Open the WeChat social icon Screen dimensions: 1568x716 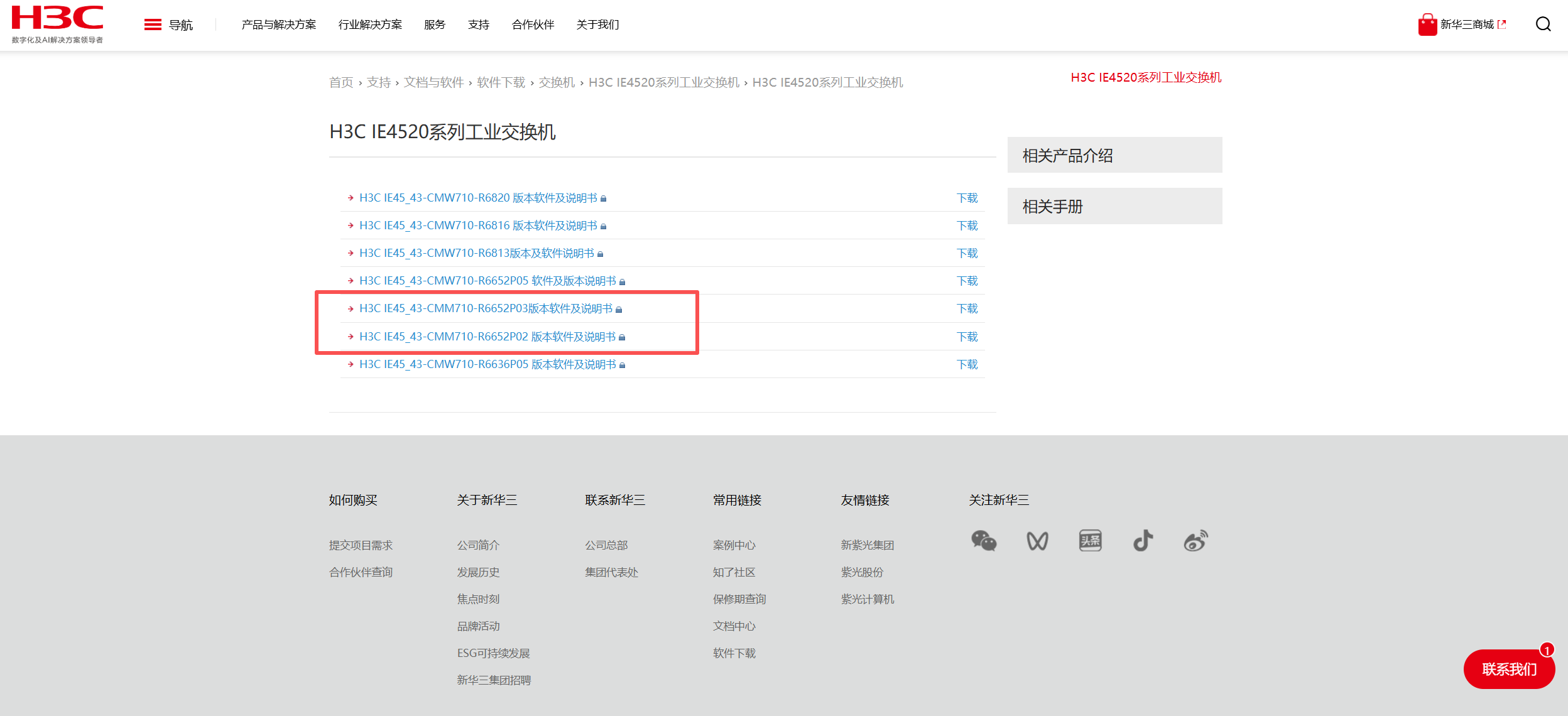[x=983, y=541]
